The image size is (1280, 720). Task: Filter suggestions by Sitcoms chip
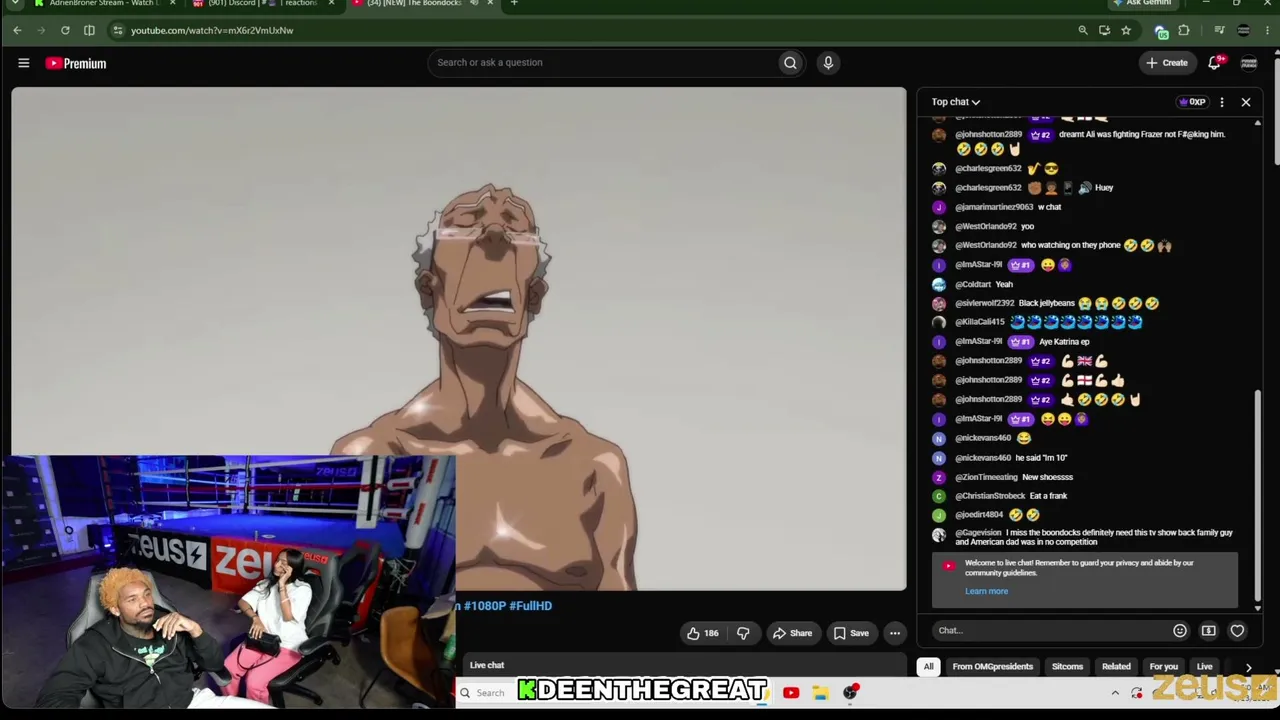point(1067,667)
